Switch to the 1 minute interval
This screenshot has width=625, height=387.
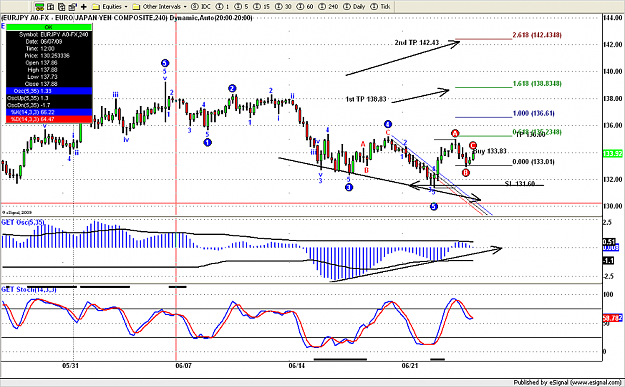click(223, 6)
